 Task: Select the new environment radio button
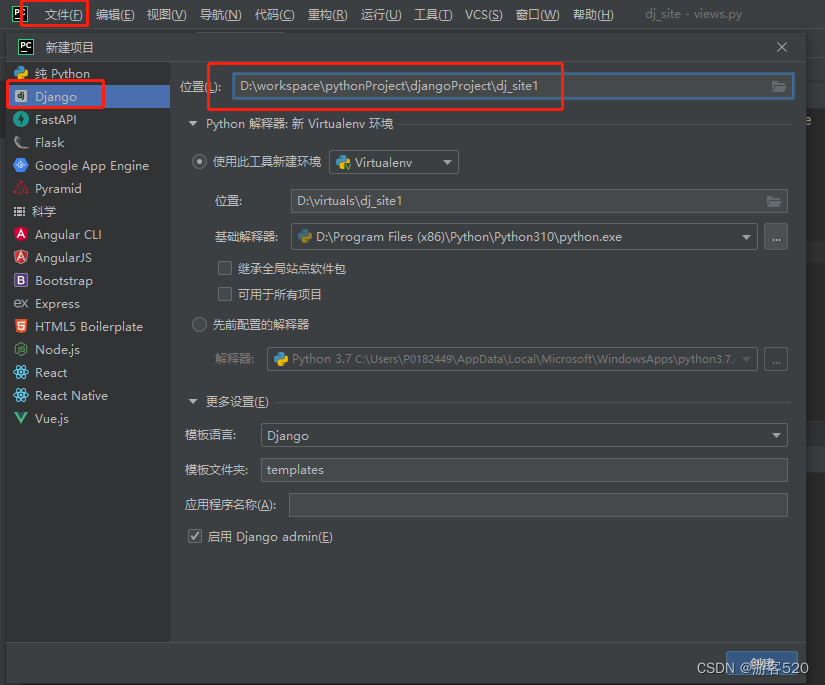pos(199,162)
